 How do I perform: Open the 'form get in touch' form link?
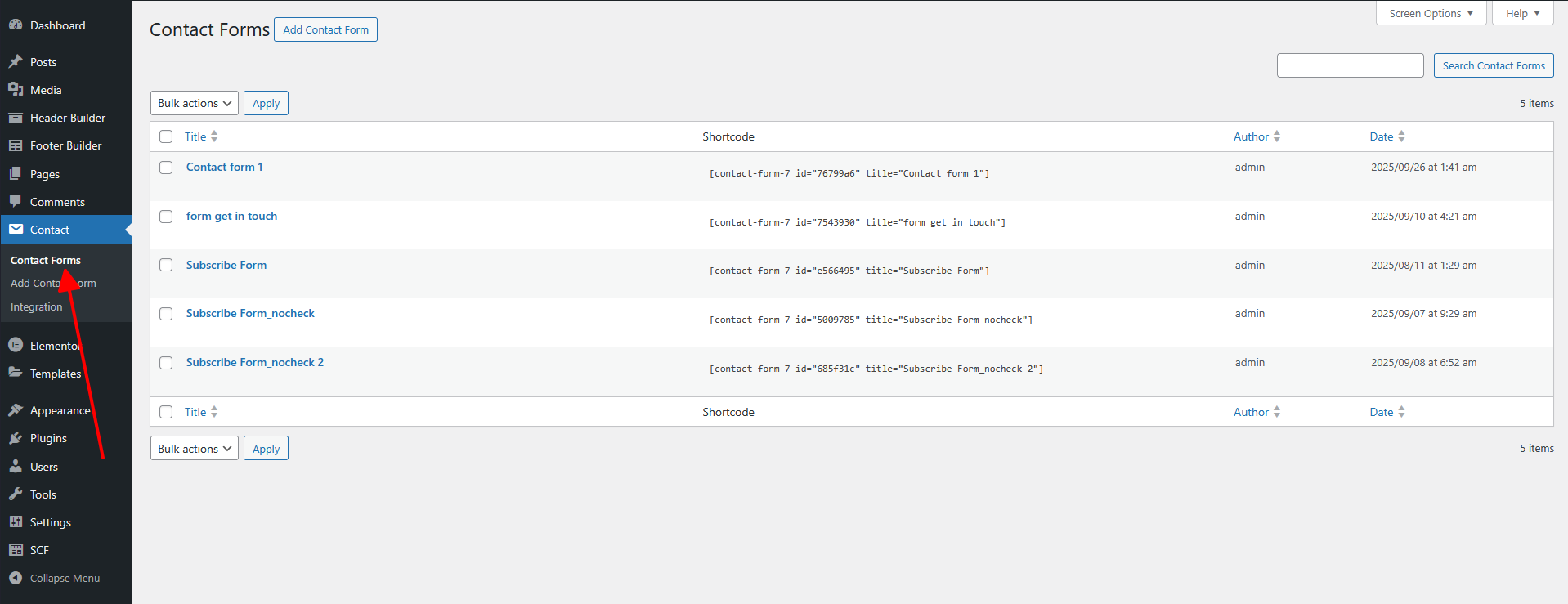pos(231,216)
